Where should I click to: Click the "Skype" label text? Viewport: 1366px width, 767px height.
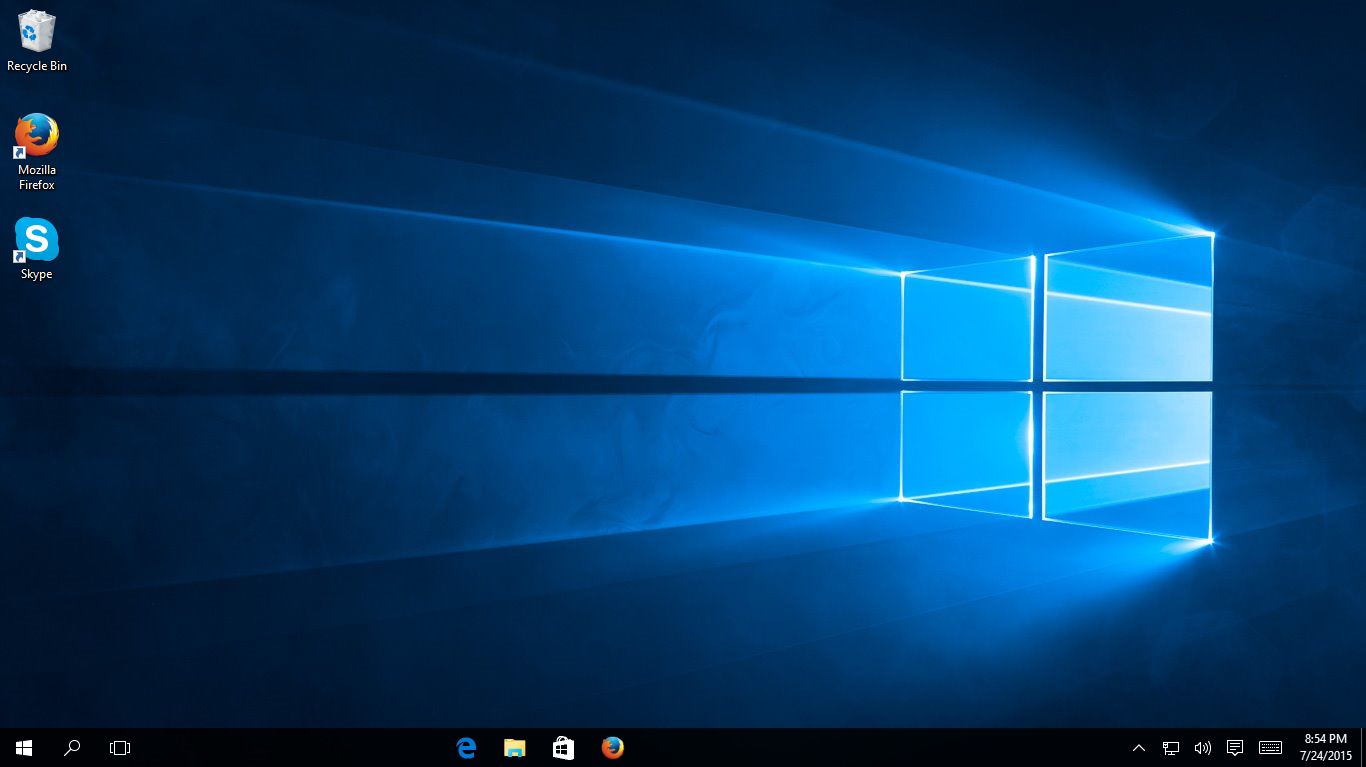pyautogui.click(x=37, y=274)
